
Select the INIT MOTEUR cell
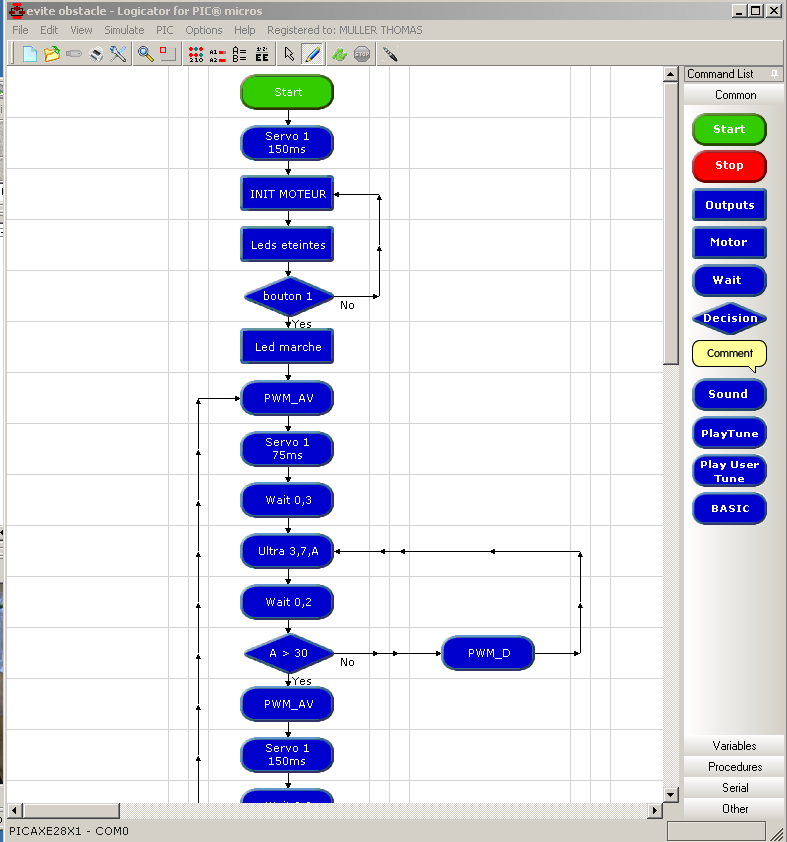point(287,194)
